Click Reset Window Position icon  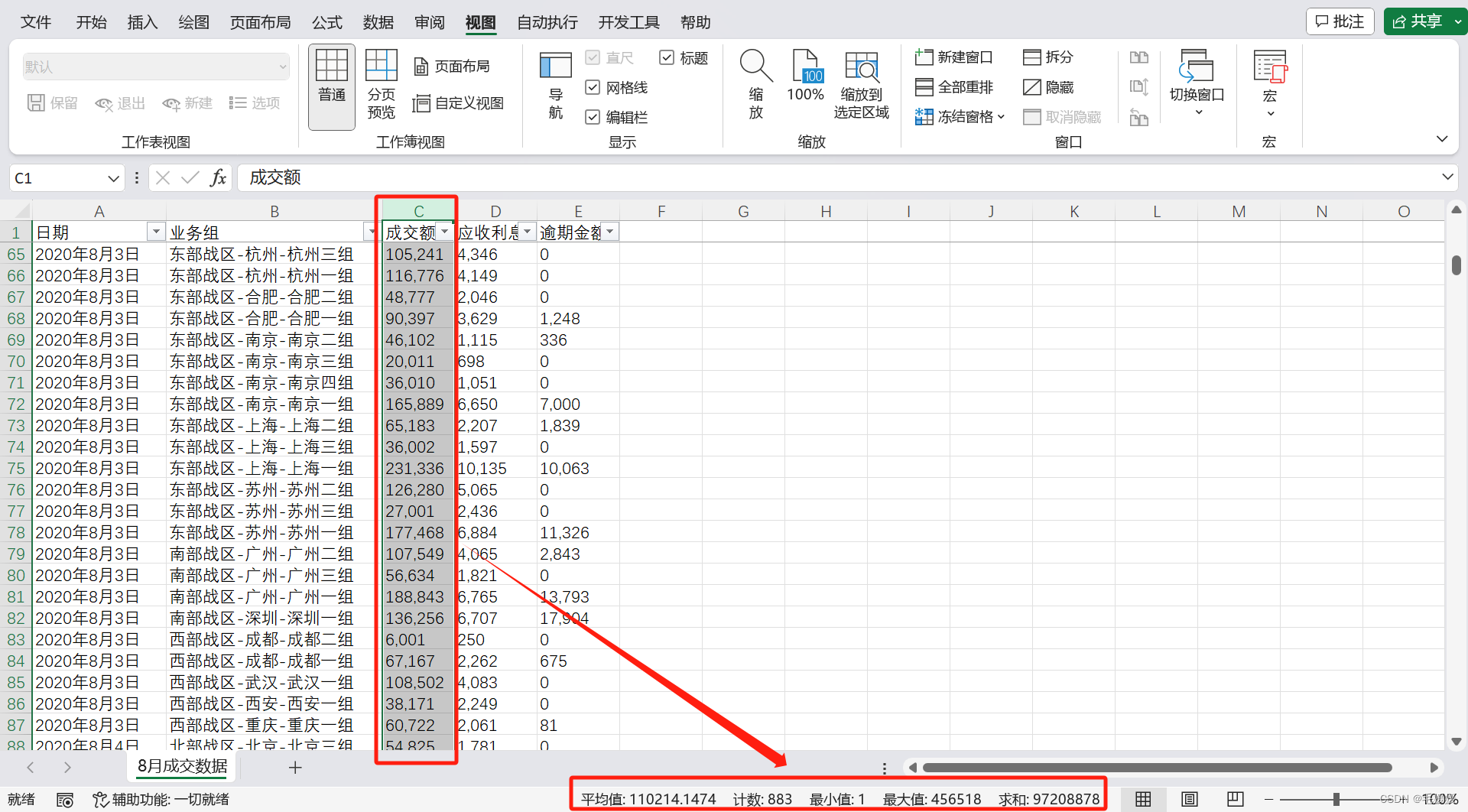(1139, 117)
